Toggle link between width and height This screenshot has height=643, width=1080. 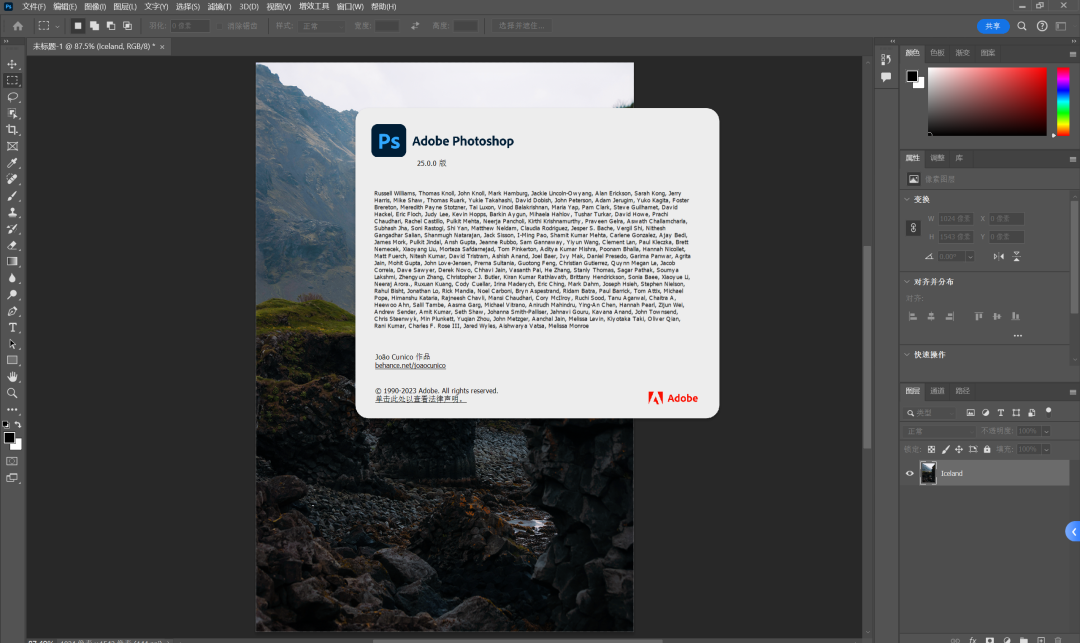click(913, 228)
